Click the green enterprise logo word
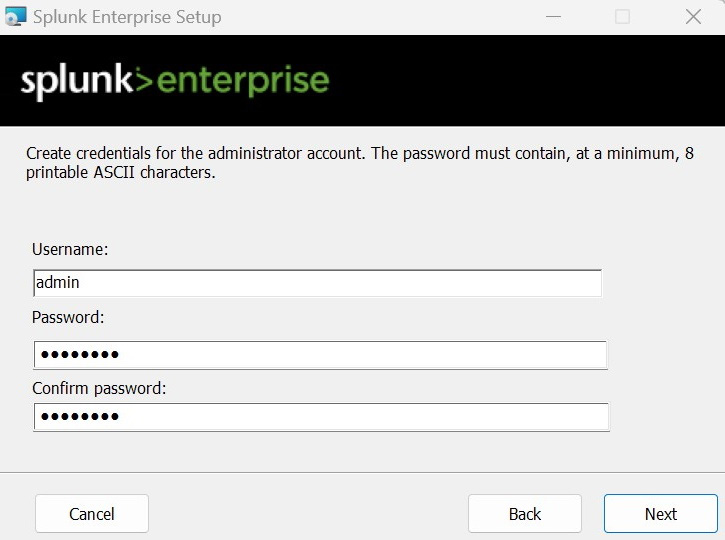The image size is (725, 540). (x=243, y=81)
